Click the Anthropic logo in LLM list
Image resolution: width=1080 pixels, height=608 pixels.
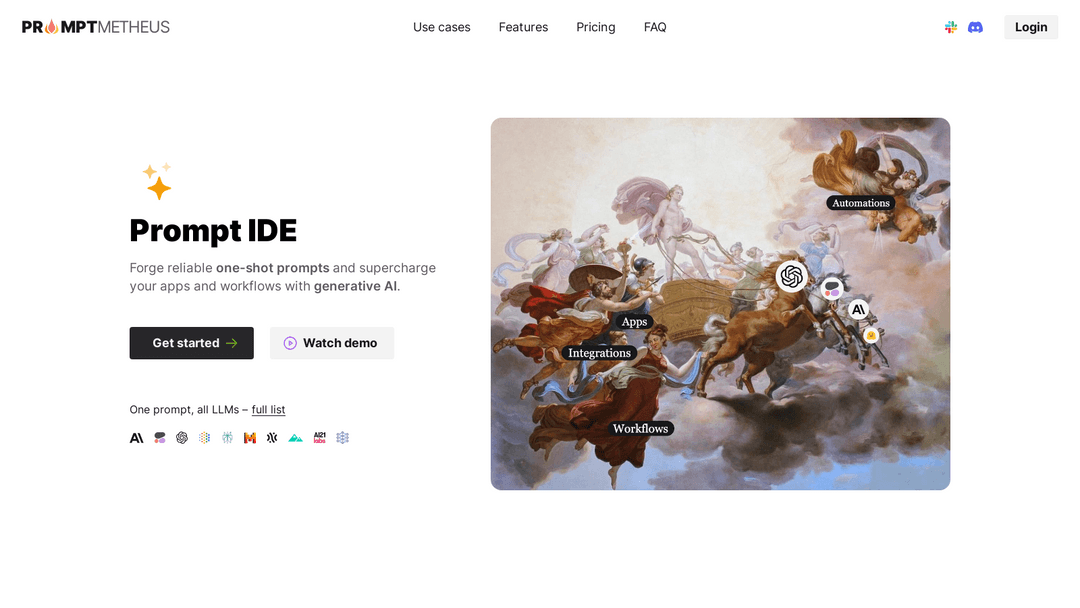(136, 438)
